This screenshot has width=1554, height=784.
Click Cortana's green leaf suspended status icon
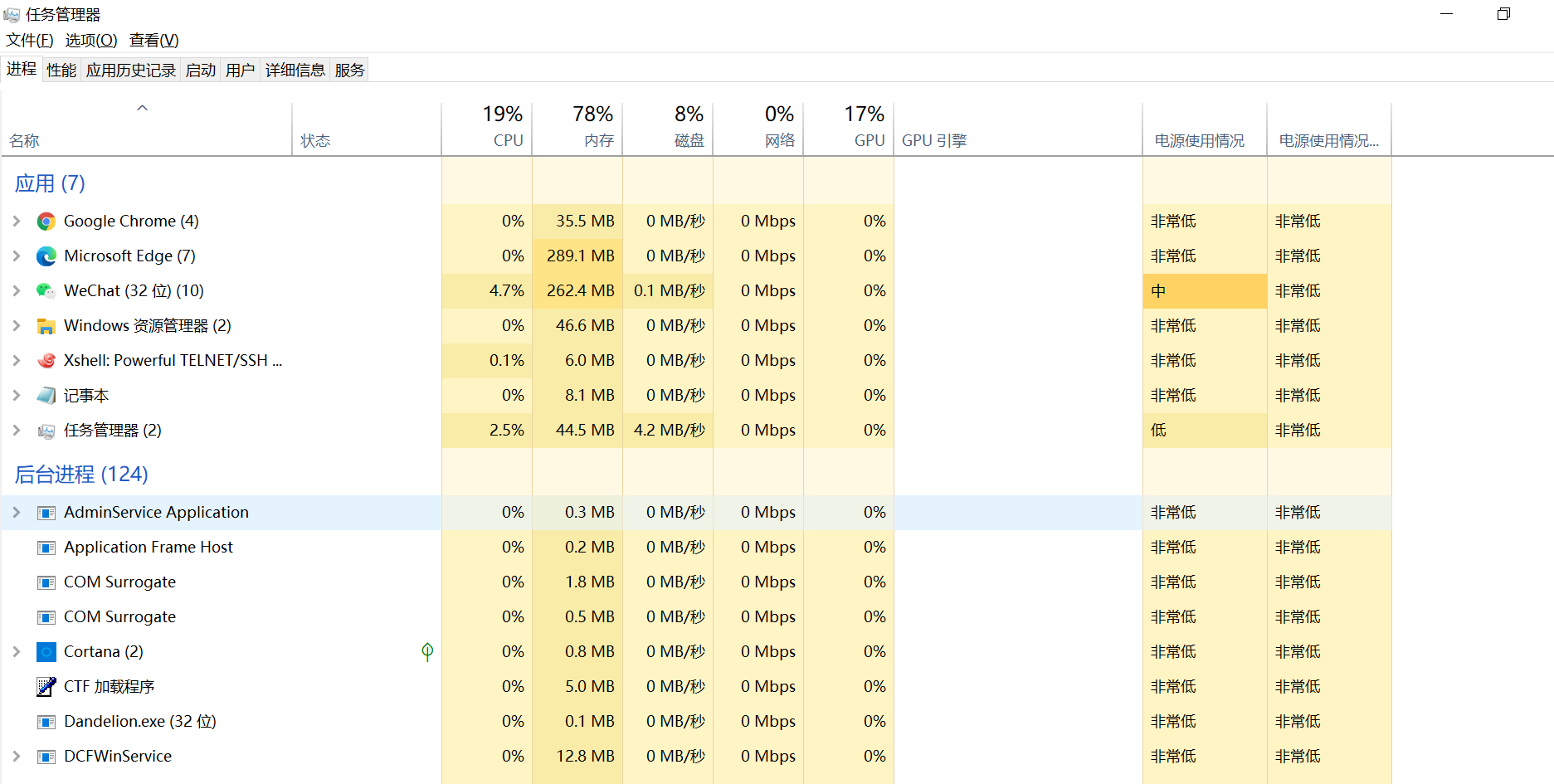click(427, 652)
